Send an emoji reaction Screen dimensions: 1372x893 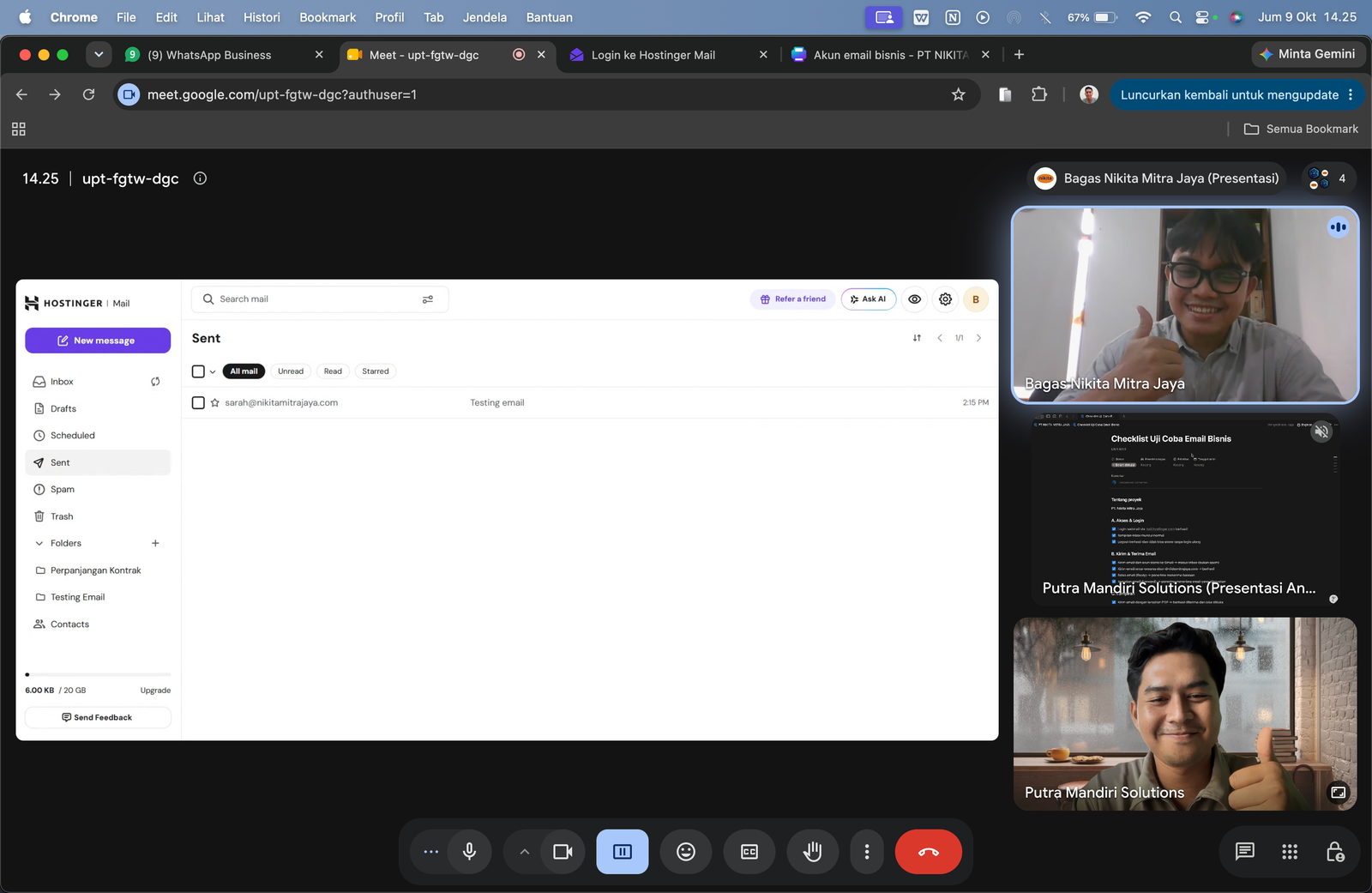pos(686,852)
